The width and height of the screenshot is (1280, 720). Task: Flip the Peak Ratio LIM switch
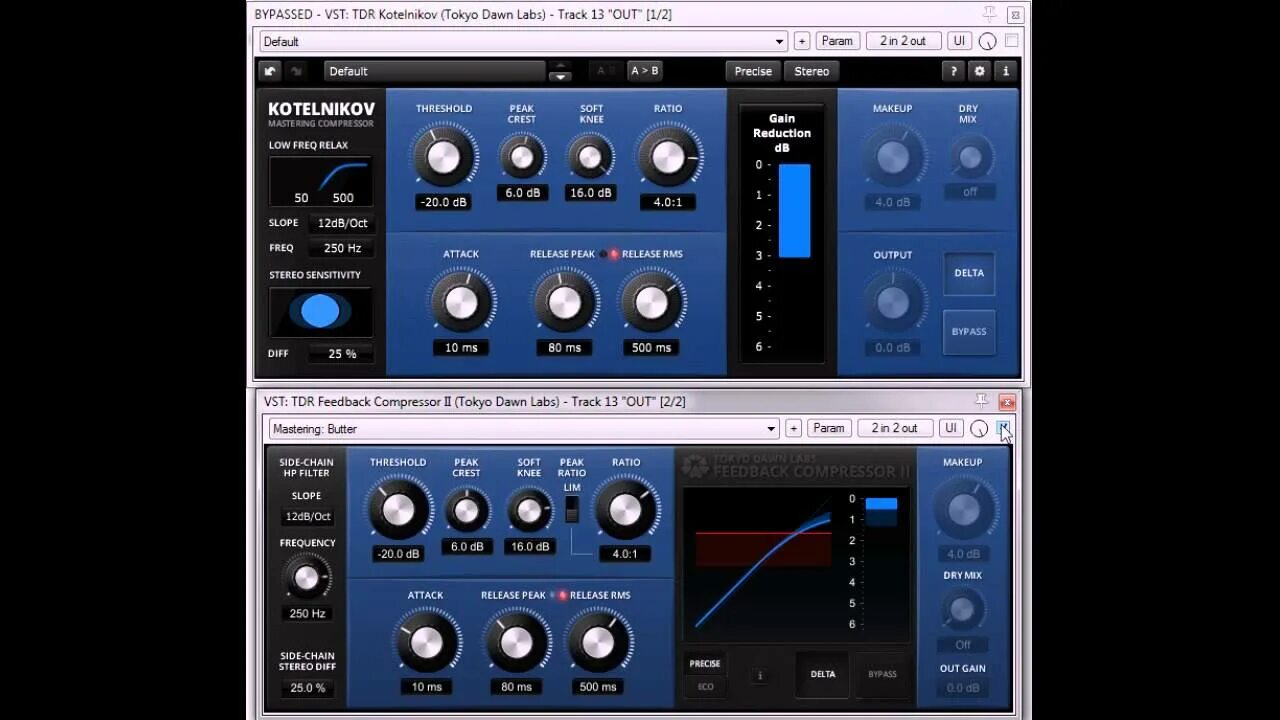[572, 509]
